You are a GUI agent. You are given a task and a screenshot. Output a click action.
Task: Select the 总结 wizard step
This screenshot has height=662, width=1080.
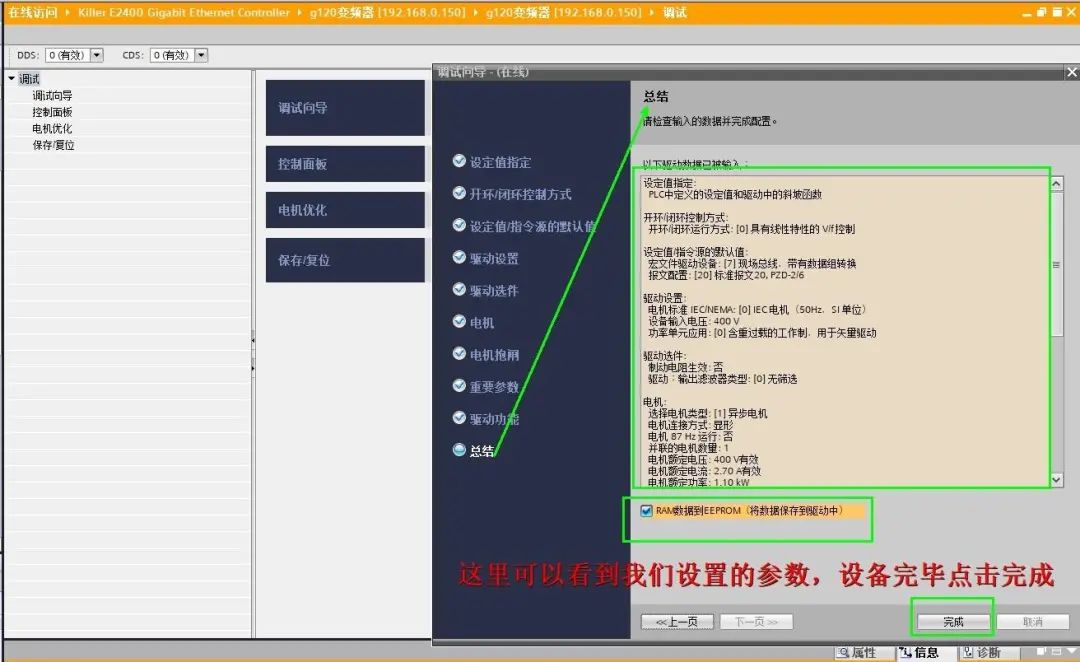(473, 451)
